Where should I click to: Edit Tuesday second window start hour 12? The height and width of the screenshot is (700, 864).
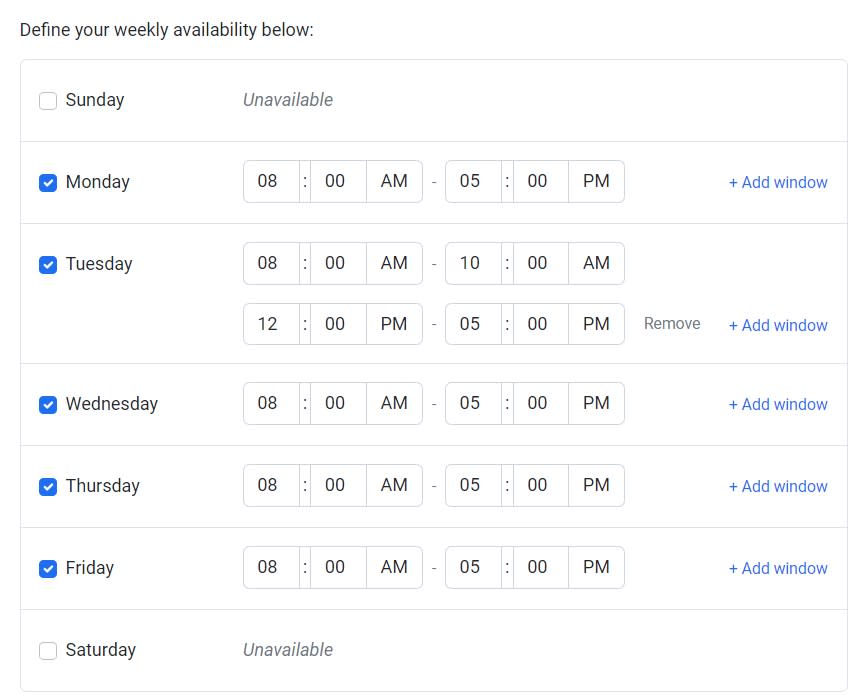[271, 324]
